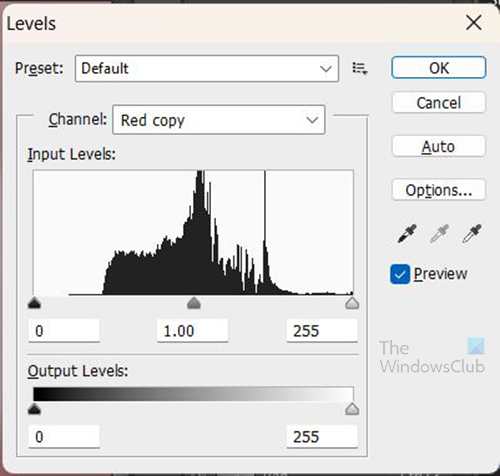Viewport: 500px width, 476px height.
Task: Click the input shadows black slider
Action: [x=34, y=303]
